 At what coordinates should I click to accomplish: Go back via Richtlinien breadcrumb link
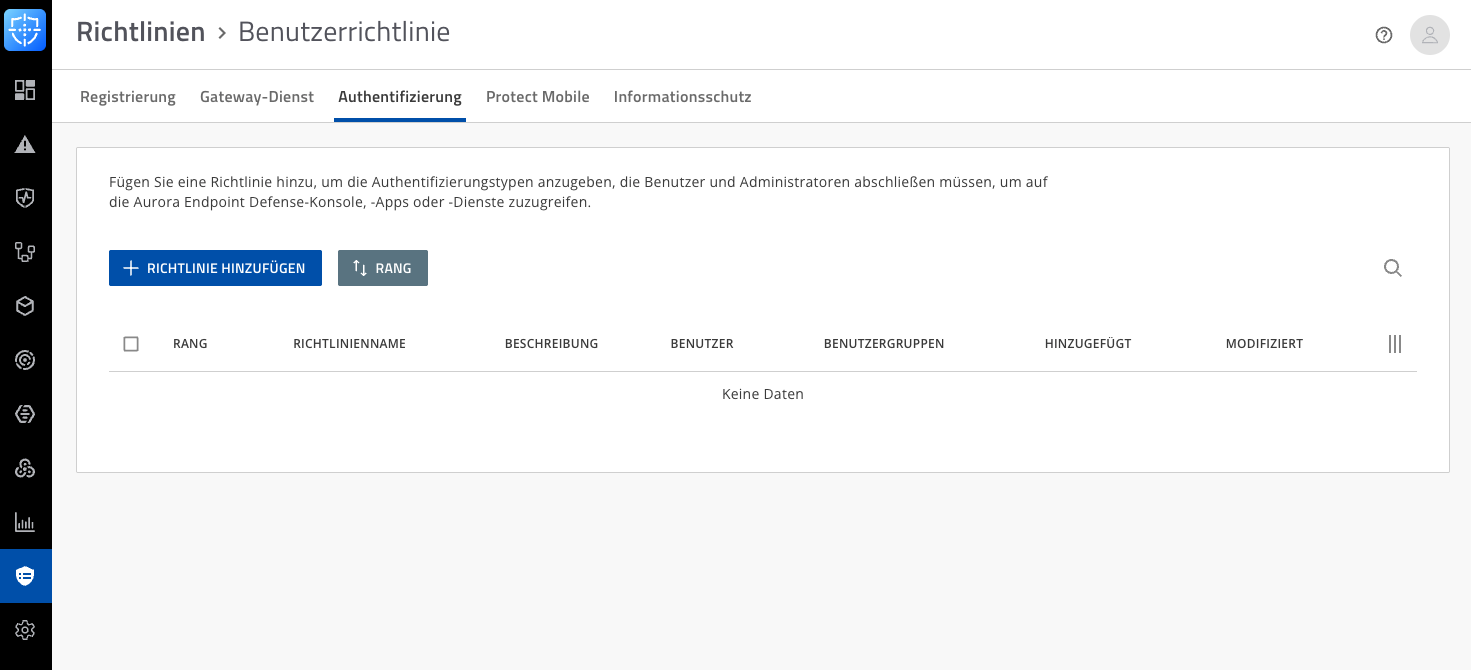(x=140, y=32)
